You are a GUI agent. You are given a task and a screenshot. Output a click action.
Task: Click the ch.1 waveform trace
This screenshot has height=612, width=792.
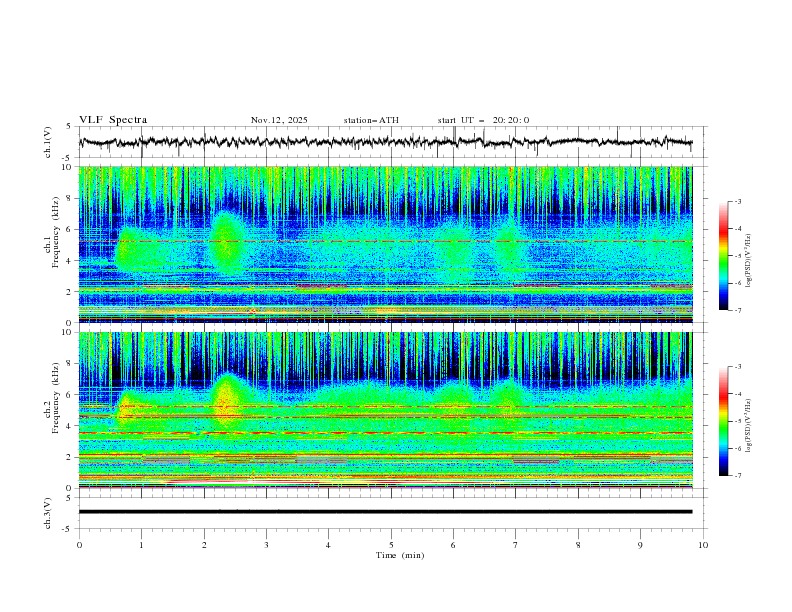tap(385, 142)
